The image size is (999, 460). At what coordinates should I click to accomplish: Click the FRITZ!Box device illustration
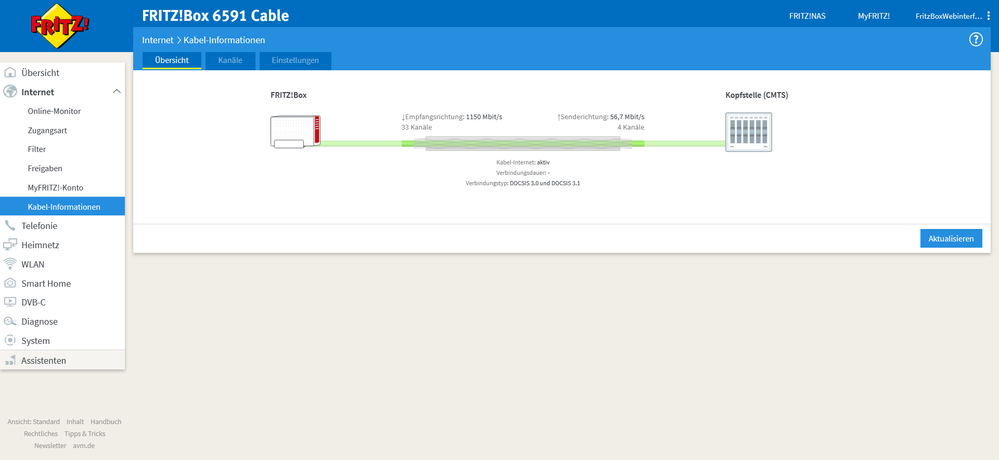pyautogui.click(x=296, y=132)
